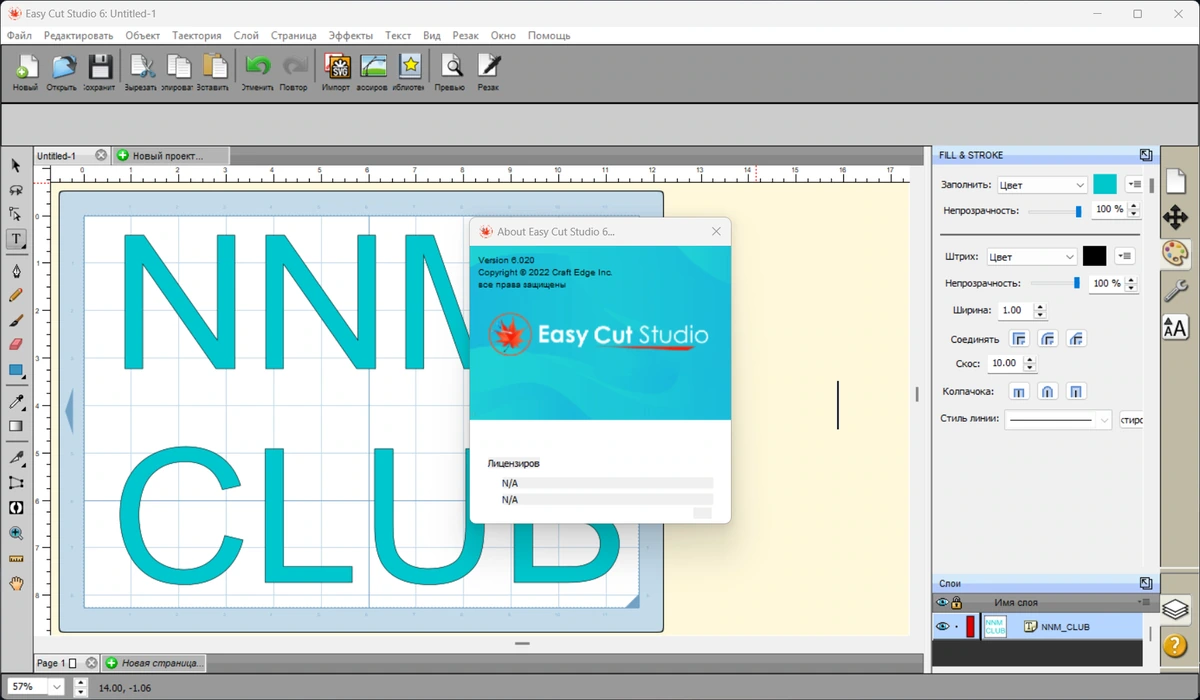Image resolution: width=1200 pixels, height=700 pixels.
Task: Select the Text tool in toolbox
Action: coord(16,240)
